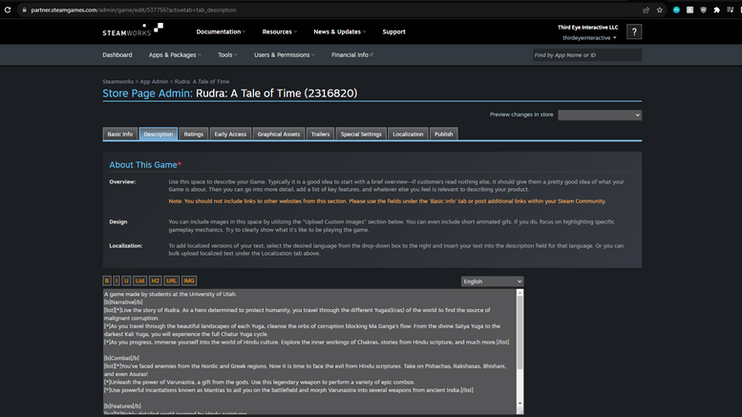Reload the page with the browser refresh icon
Viewport: 742px width, 417px height.
pyautogui.click(x=8, y=10)
